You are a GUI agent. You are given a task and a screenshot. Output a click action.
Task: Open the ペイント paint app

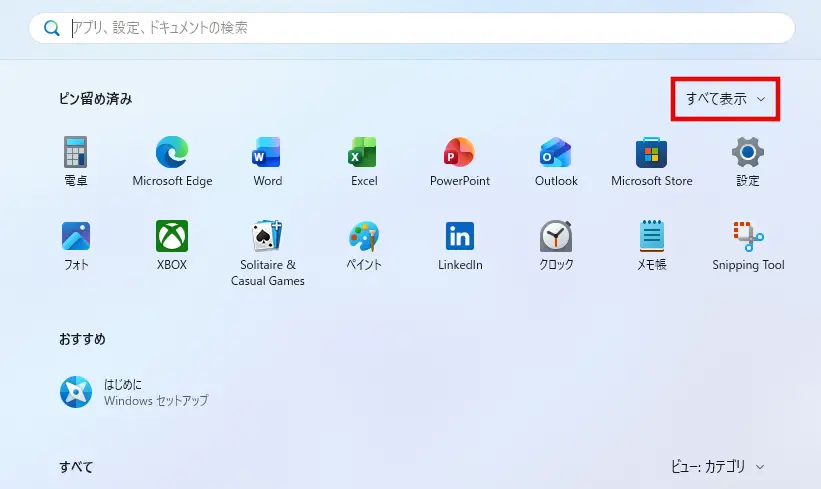363,236
